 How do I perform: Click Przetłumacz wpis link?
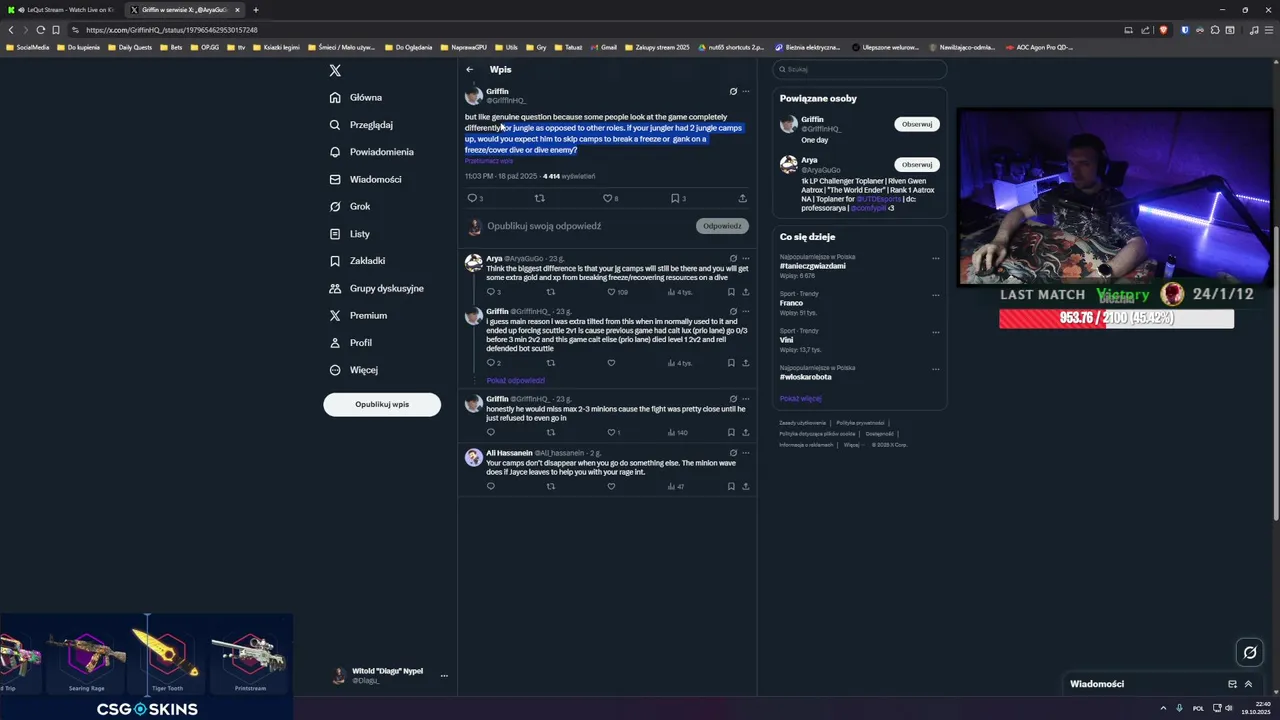[x=489, y=161]
